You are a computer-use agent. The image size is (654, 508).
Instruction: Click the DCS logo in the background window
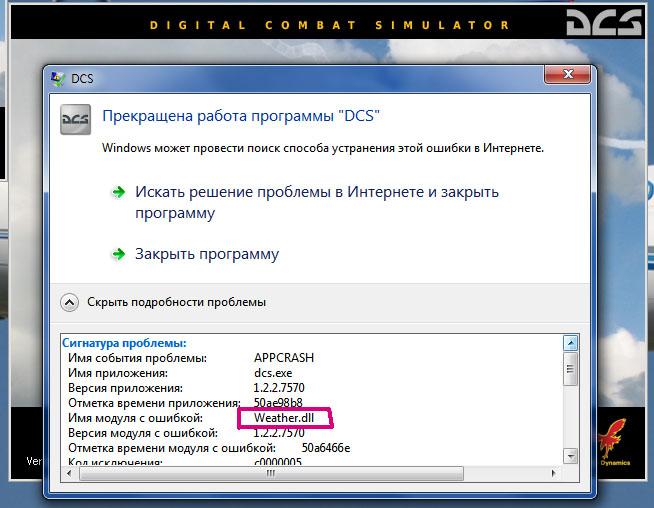tap(604, 22)
